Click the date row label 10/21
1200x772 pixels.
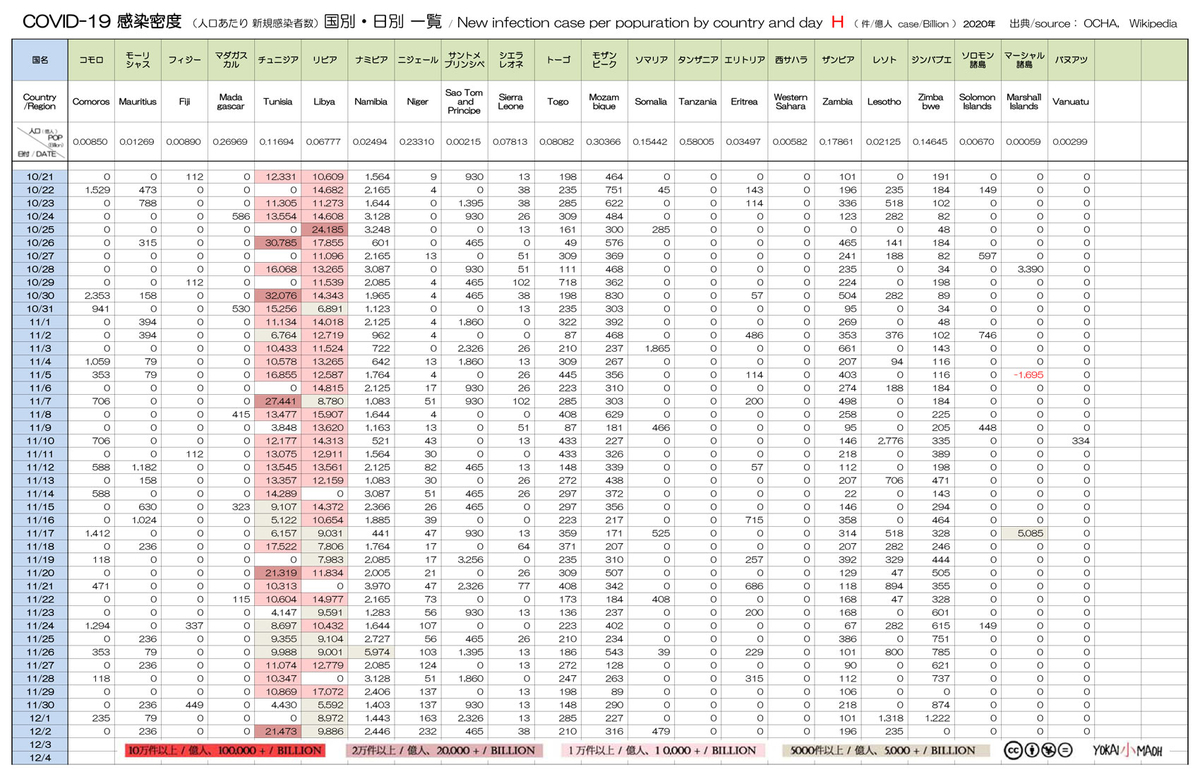[x=40, y=177]
